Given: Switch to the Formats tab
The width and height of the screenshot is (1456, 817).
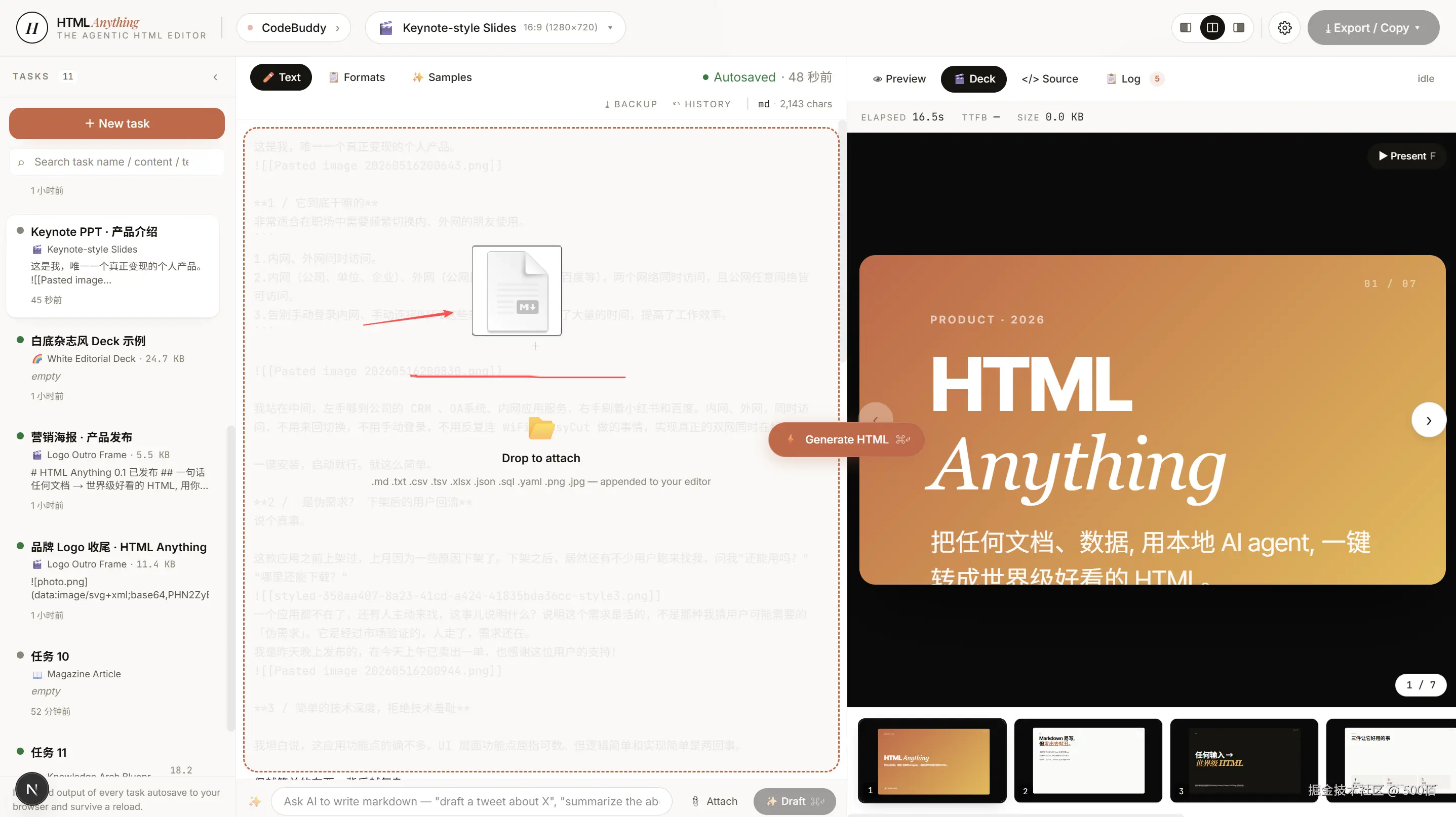Looking at the screenshot, I should click(x=357, y=77).
